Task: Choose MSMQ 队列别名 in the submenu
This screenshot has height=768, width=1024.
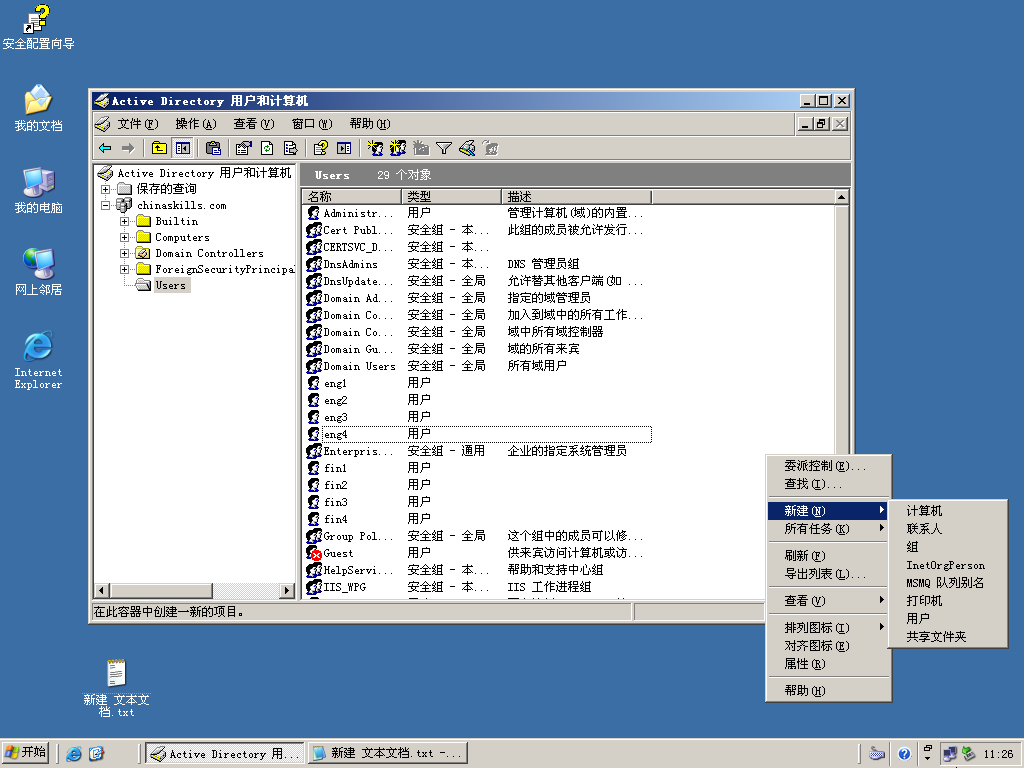Action: pyautogui.click(x=948, y=583)
